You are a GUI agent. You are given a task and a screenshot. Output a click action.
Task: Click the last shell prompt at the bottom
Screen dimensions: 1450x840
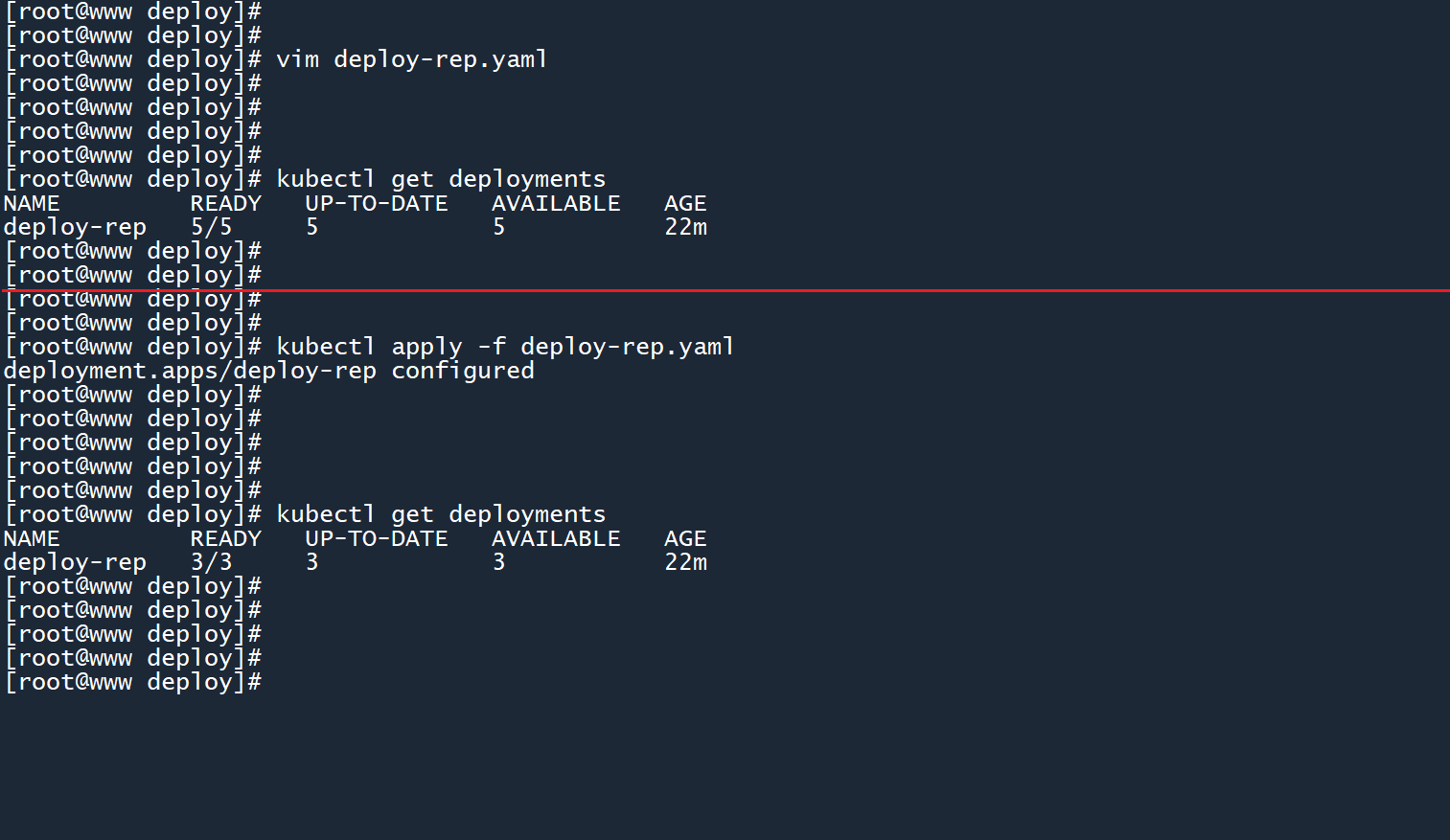133,682
